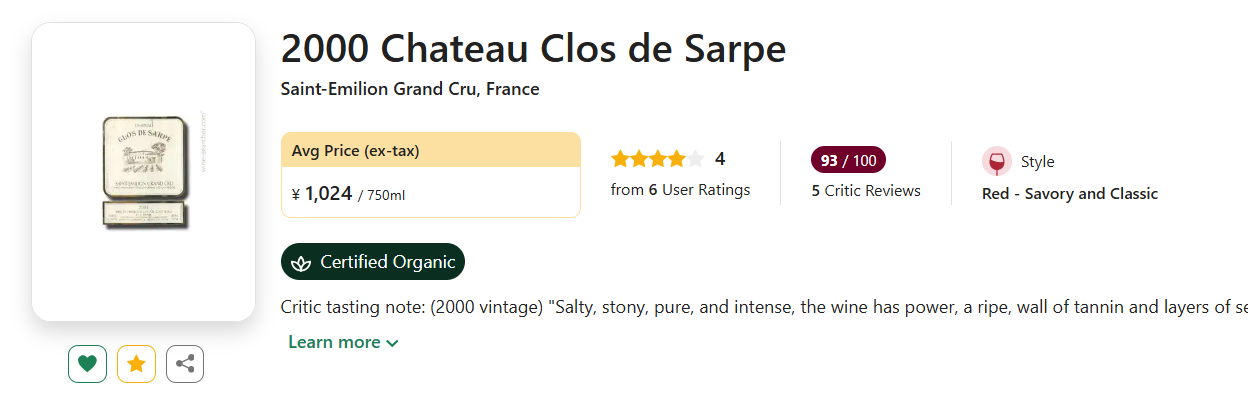Open the 5 Critic Reviews link

(866, 190)
